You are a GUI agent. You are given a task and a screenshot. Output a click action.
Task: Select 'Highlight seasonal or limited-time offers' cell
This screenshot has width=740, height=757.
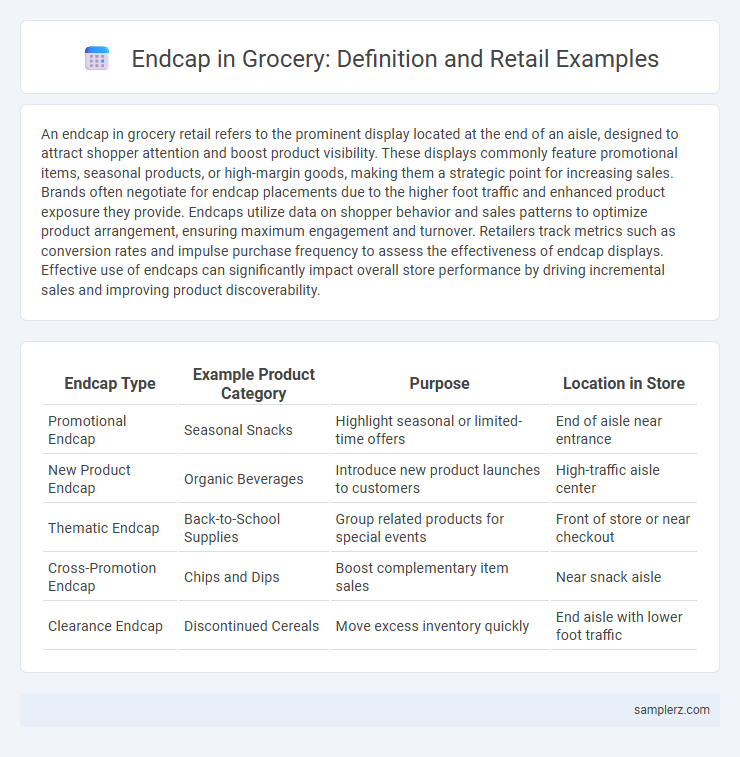439,430
